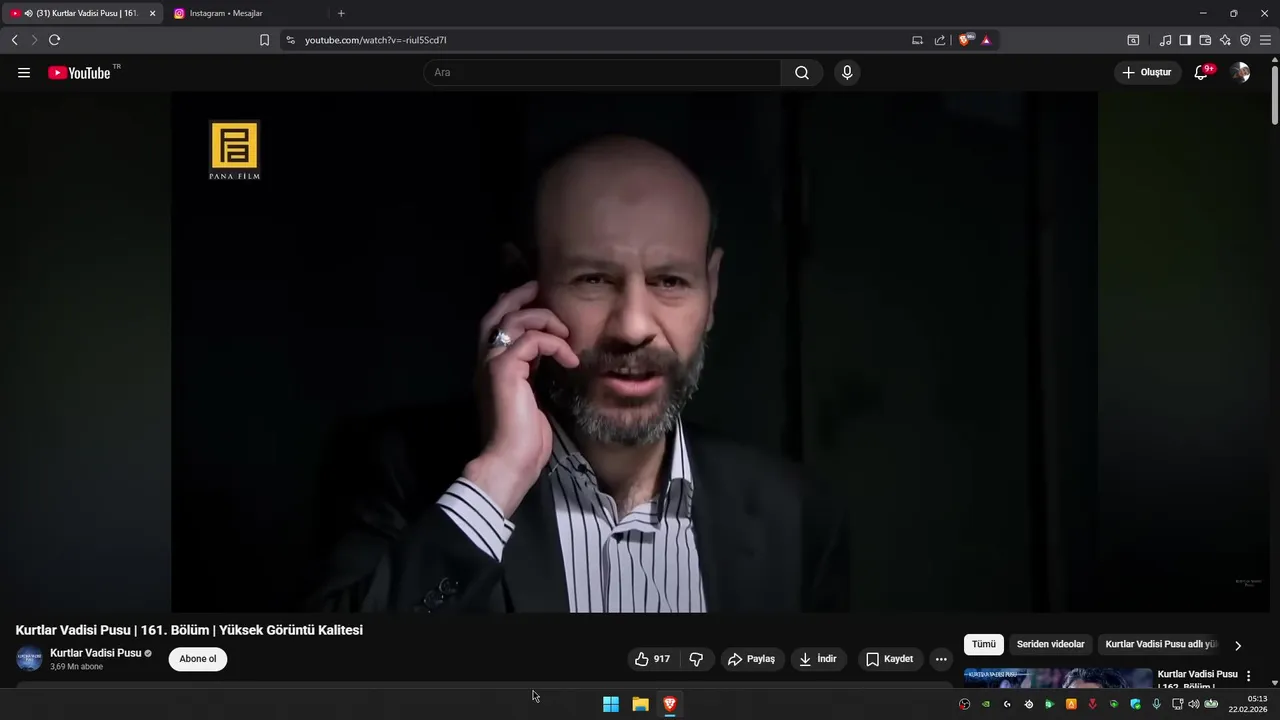Image resolution: width=1280 pixels, height=720 pixels.
Task: Save the video with Kaydet
Action: click(x=890, y=659)
